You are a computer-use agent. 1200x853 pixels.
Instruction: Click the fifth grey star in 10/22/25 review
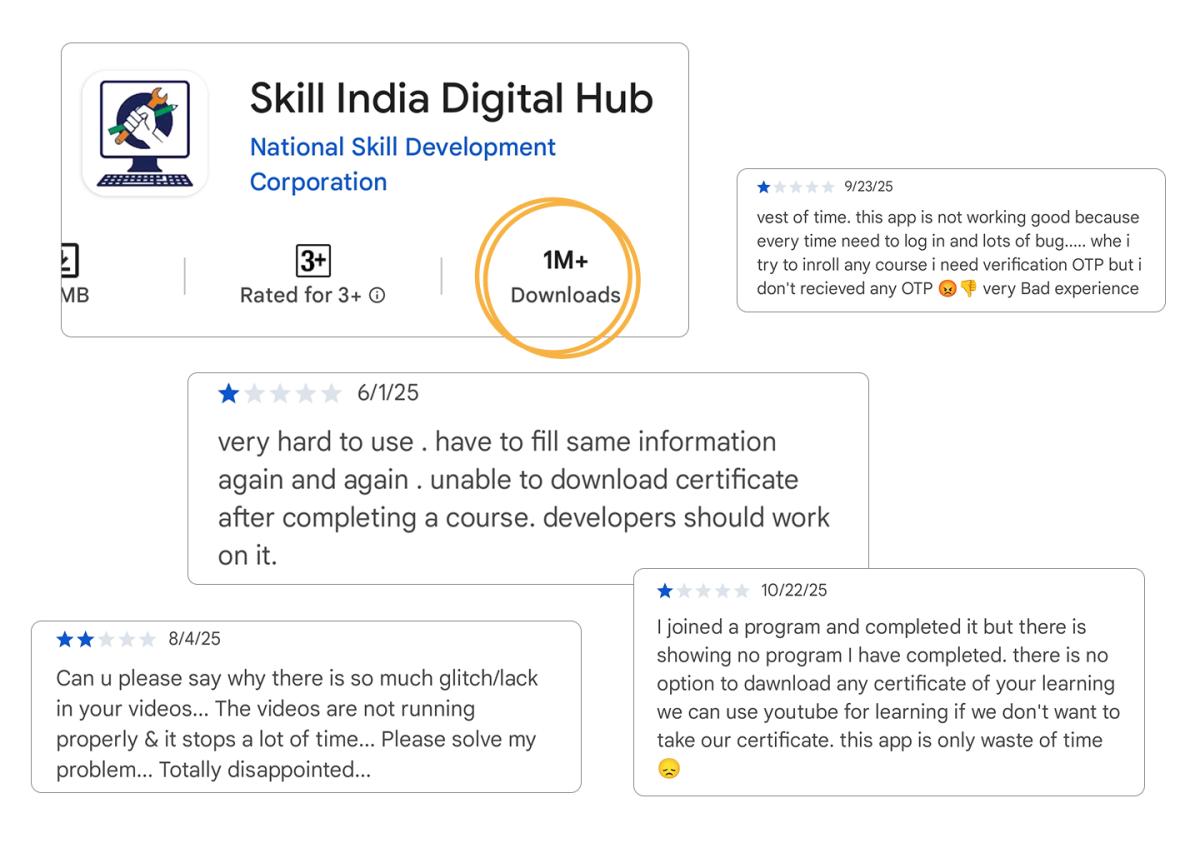click(x=741, y=591)
